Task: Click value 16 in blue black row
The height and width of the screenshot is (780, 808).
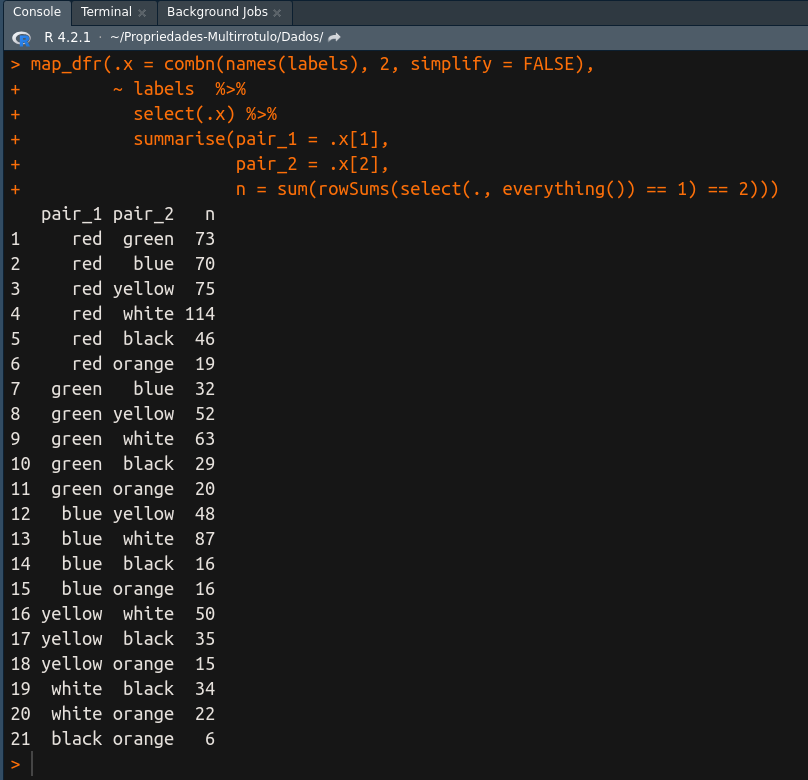Action: [x=205, y=564]
